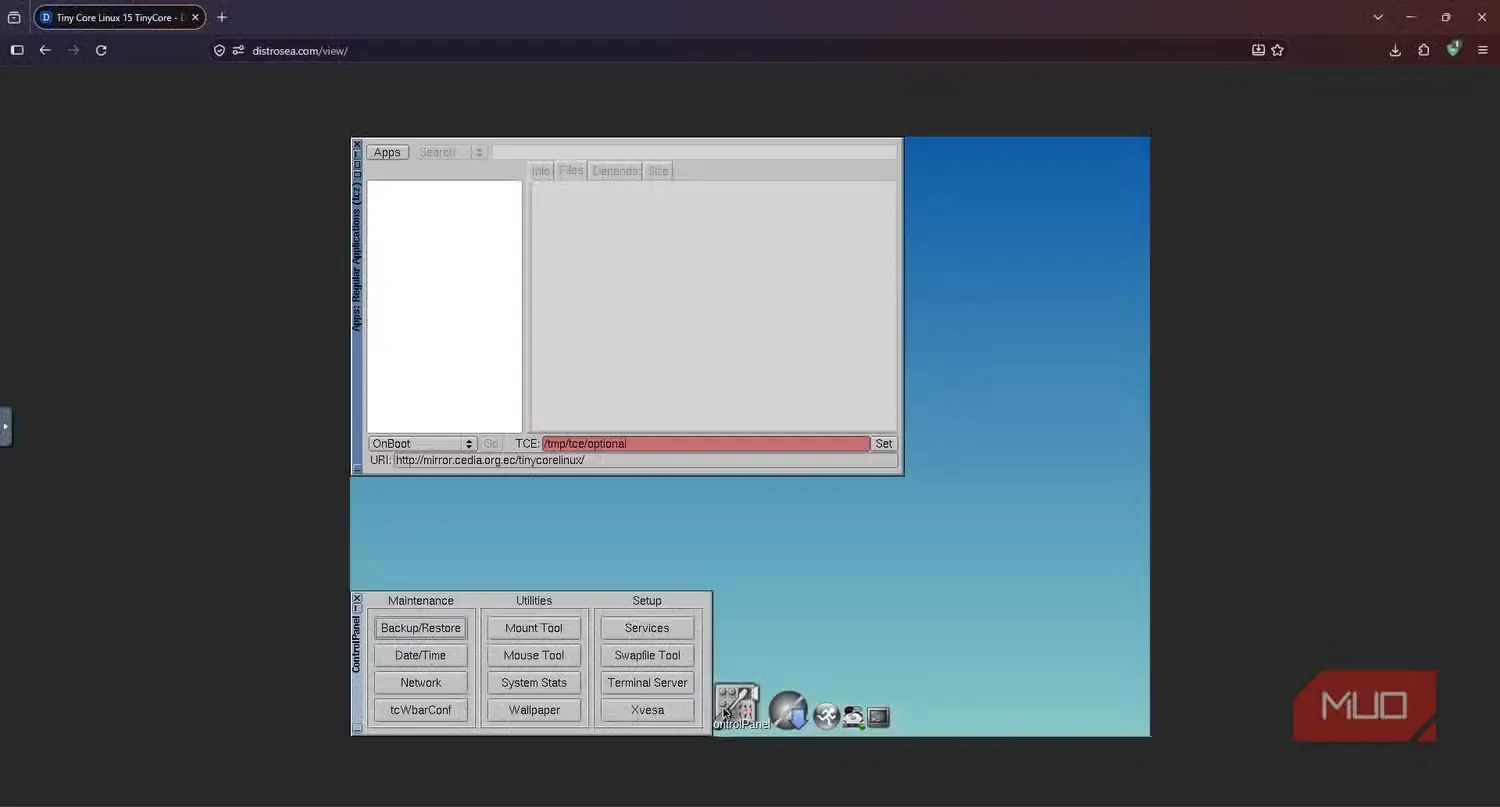The width and height of the screenshot is (1500, 807).
Task: Click the shield site-protection icon
Action: pos(220,50)
